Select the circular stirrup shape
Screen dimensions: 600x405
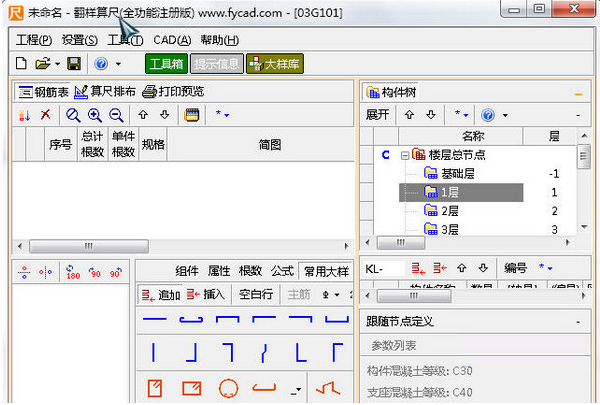228,389
